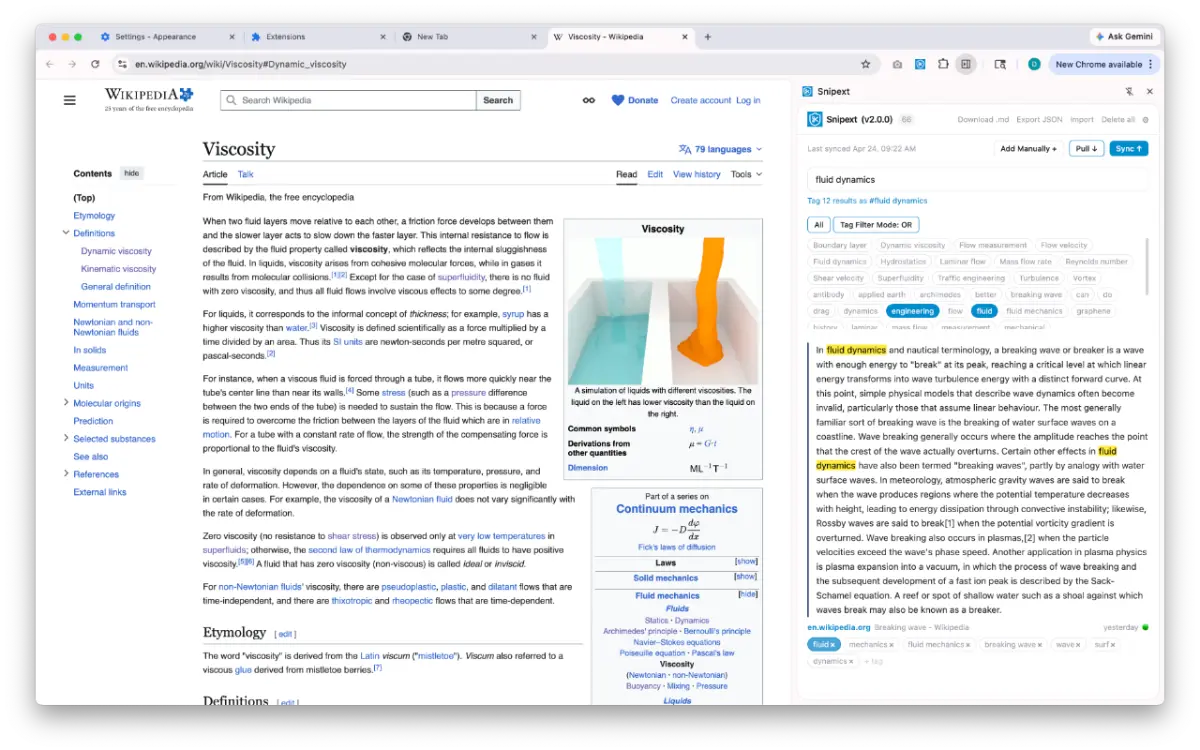View site information icon in address bar

point(122,64)
